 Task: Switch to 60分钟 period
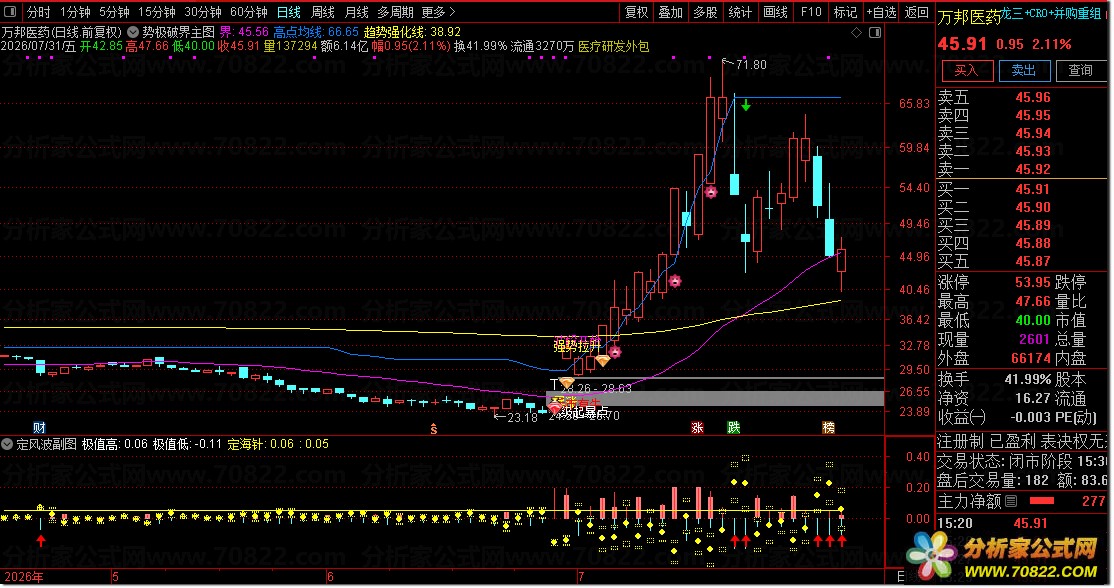click(x=249, y=12)
